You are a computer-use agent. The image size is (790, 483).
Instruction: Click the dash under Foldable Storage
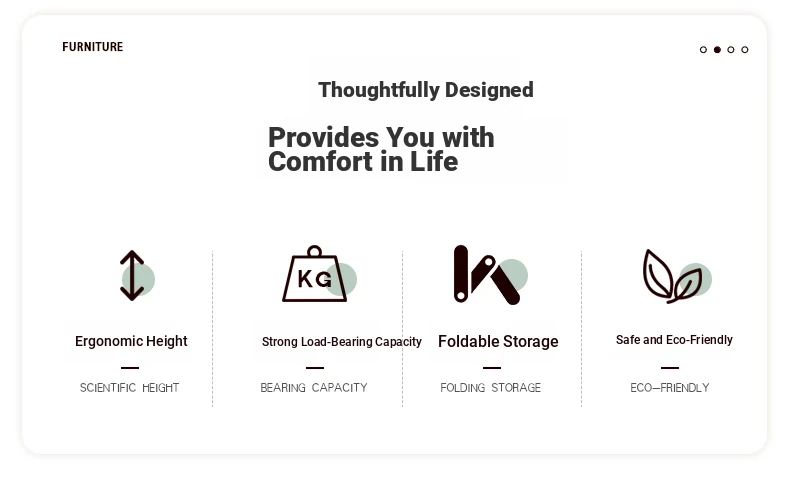(492, 368)
